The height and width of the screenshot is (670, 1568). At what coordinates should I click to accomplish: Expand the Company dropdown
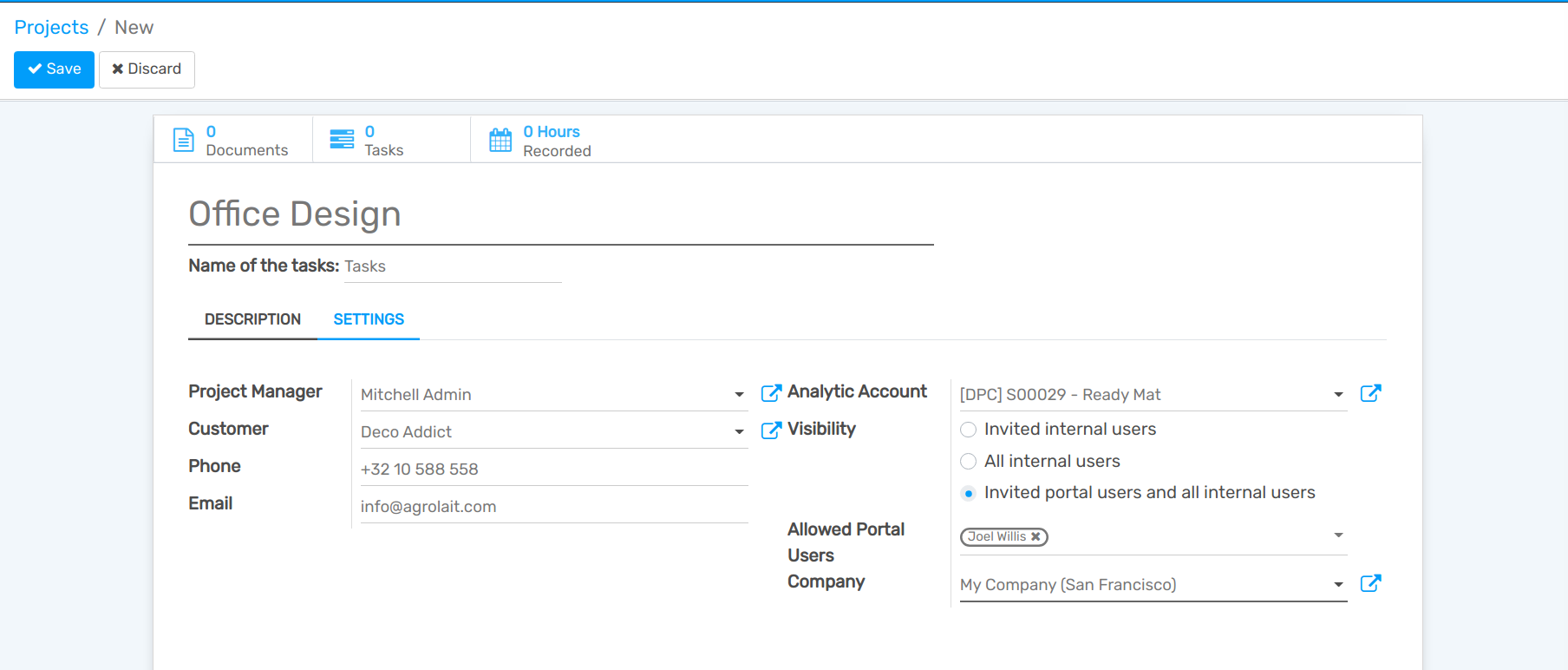1338,585
